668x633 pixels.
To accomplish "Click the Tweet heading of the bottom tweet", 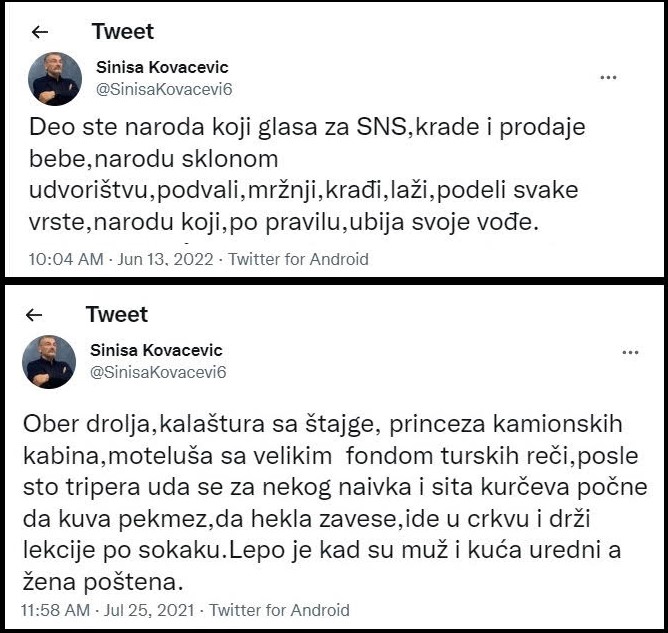I will (x=117, y=314).
